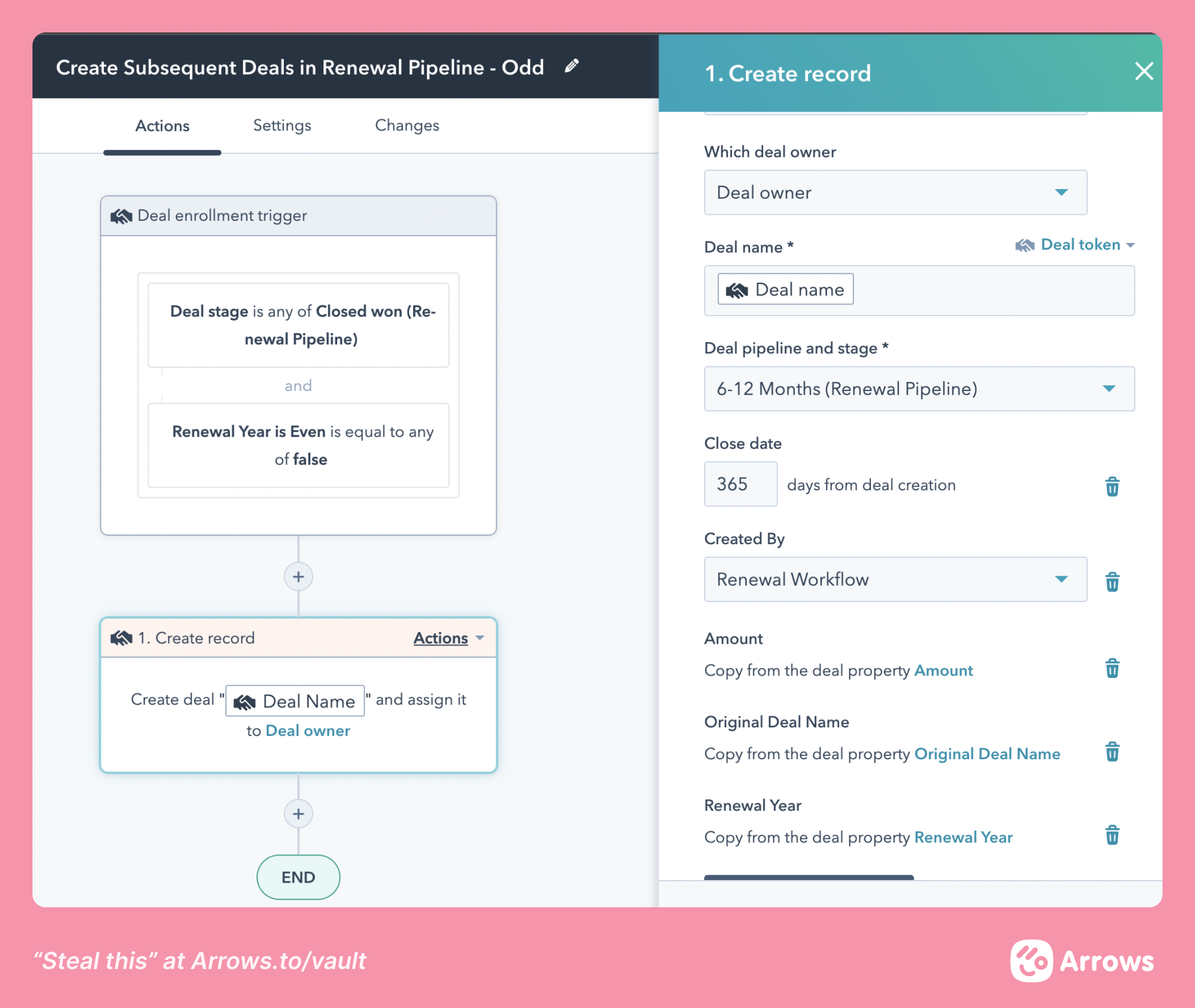Click the Amount property link
1195x1008 pixels.
pos(944,670)
